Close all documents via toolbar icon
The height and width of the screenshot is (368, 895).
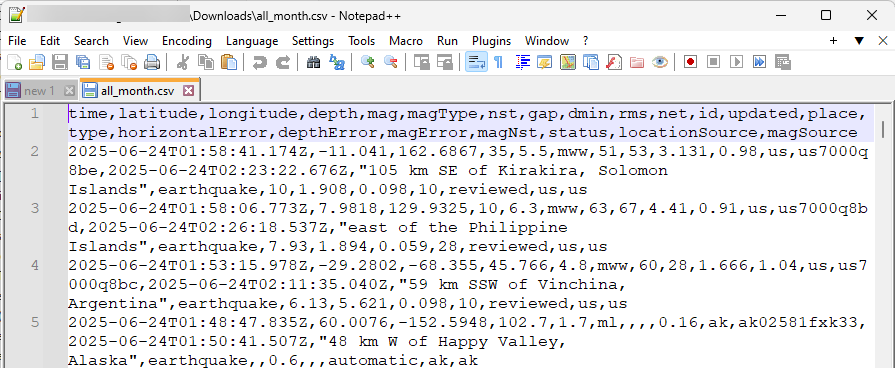(130, 62)
